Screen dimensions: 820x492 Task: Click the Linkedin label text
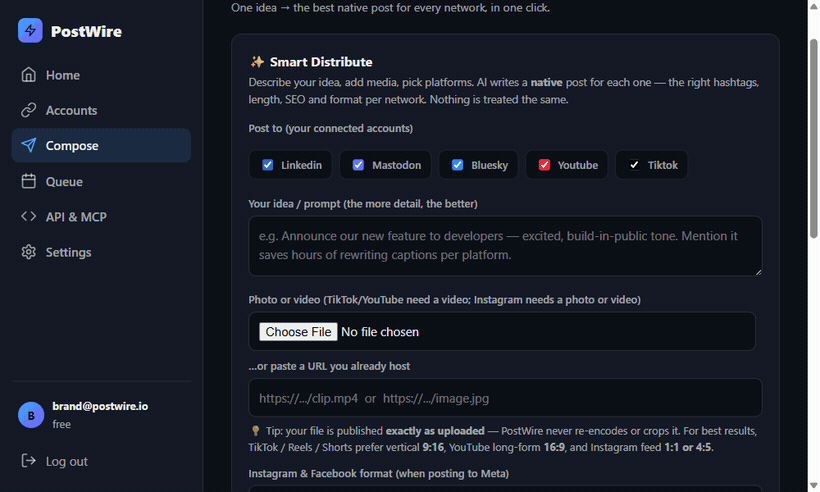301,165
